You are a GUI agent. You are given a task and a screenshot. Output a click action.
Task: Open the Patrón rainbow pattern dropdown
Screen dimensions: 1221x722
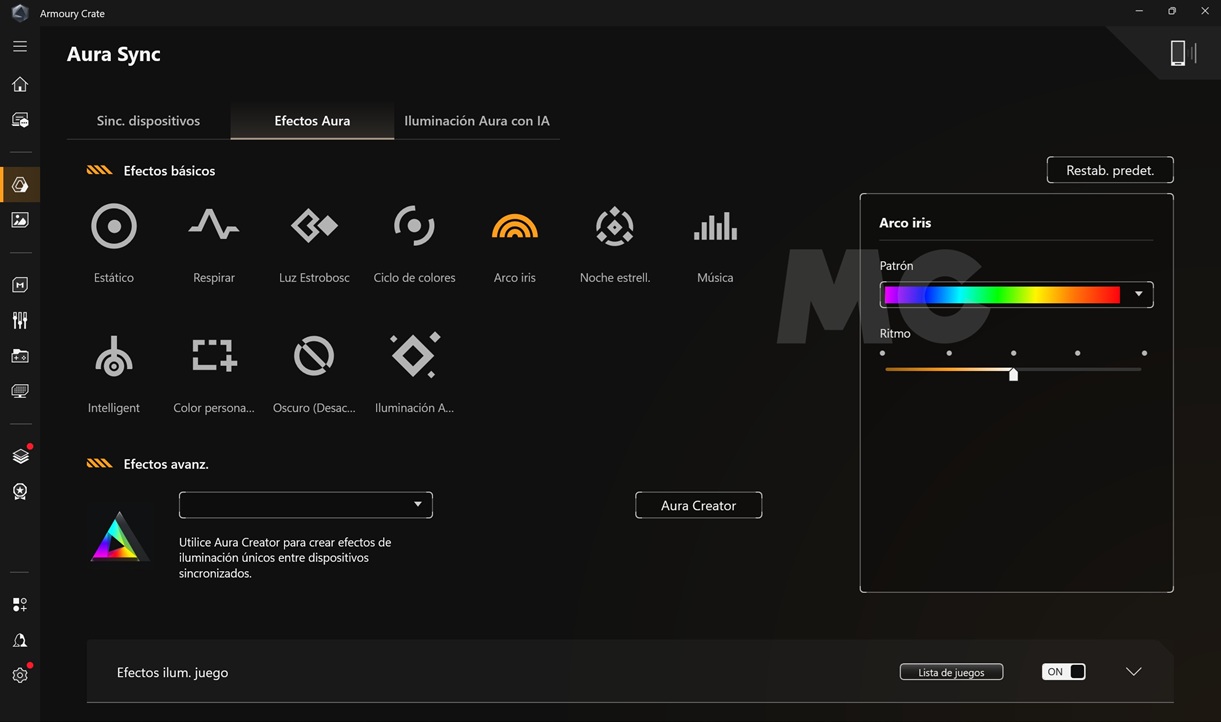coord(1138,294)
